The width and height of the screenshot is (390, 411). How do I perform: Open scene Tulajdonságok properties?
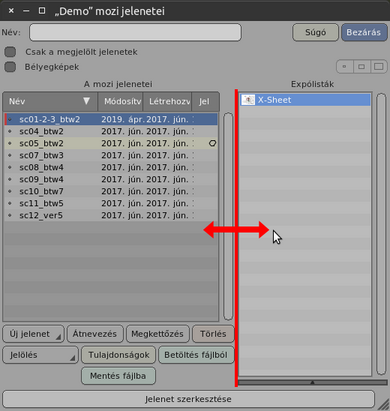click(119, 355)
